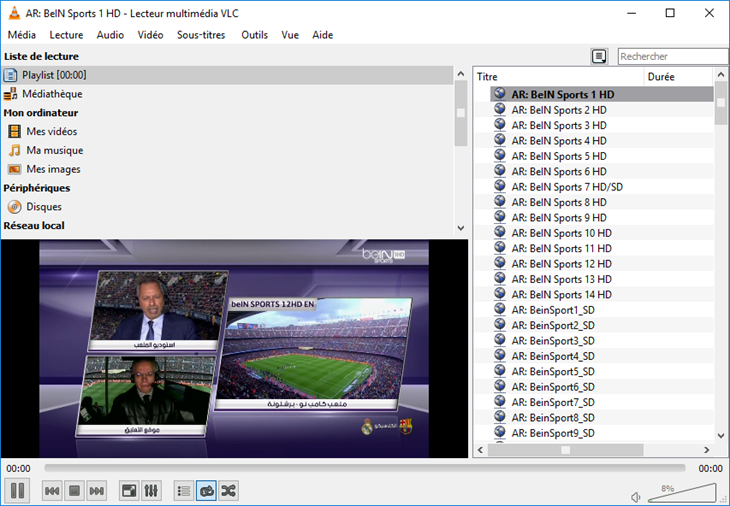Toggle loop repeat mode

tap(206, 491)
